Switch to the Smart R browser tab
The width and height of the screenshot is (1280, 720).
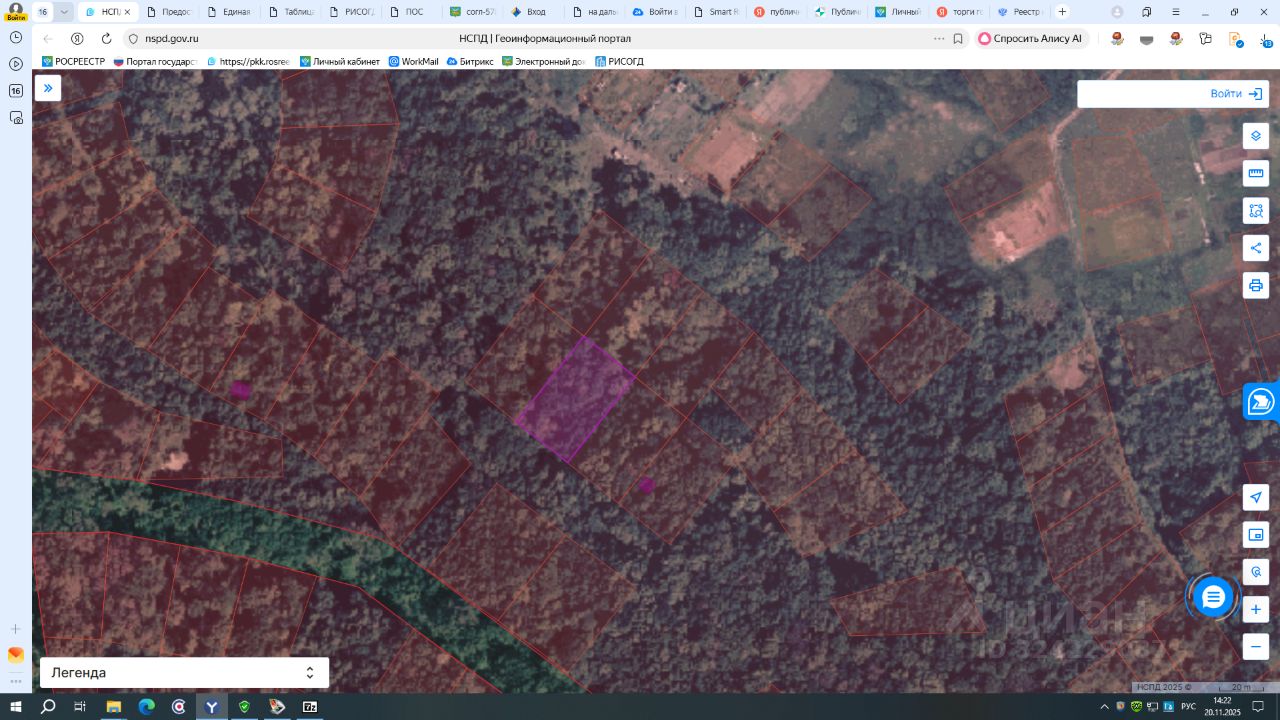point(716,12)
